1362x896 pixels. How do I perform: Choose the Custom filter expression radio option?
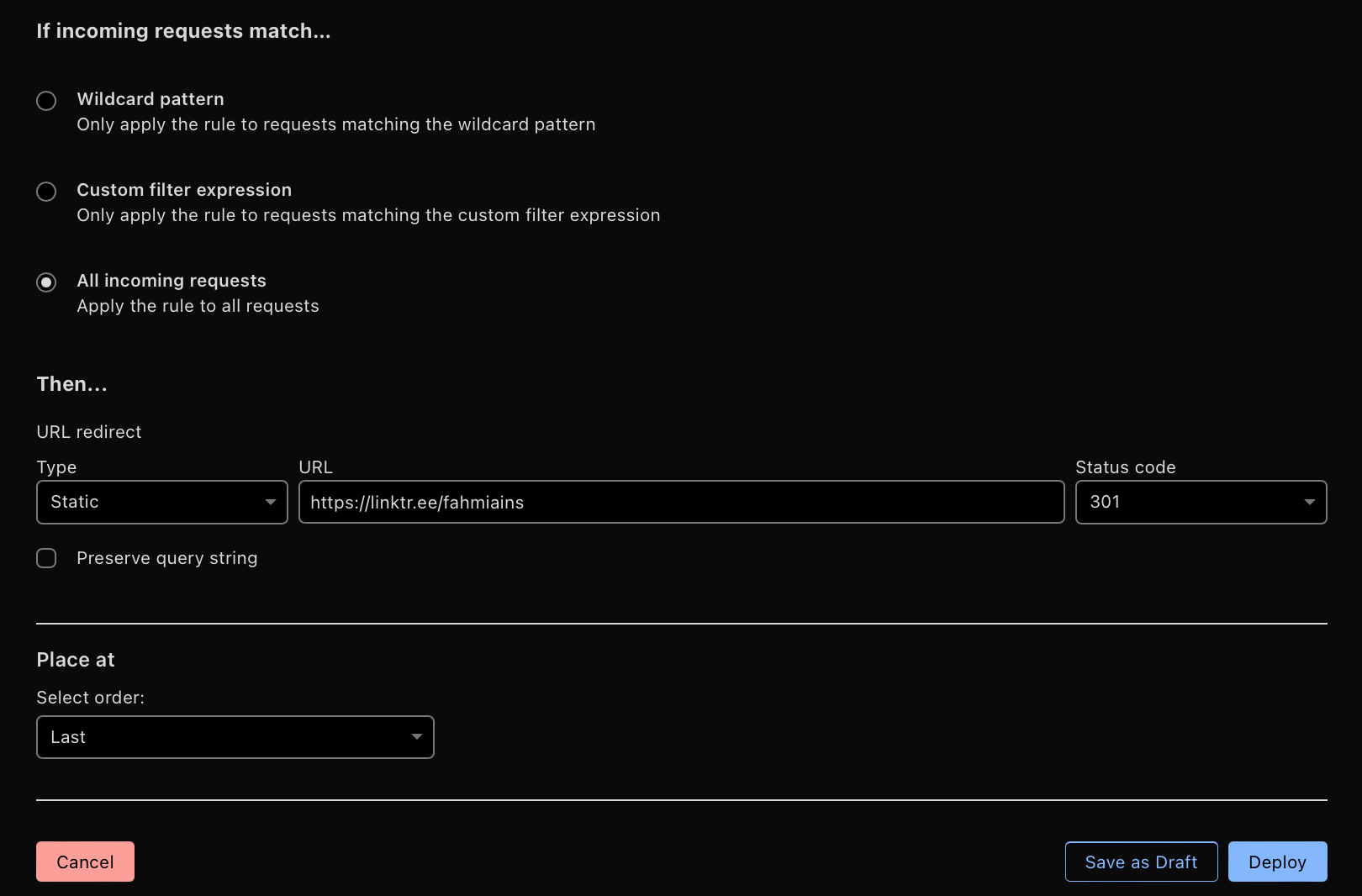pyautogui.click(x=46, y=192)
